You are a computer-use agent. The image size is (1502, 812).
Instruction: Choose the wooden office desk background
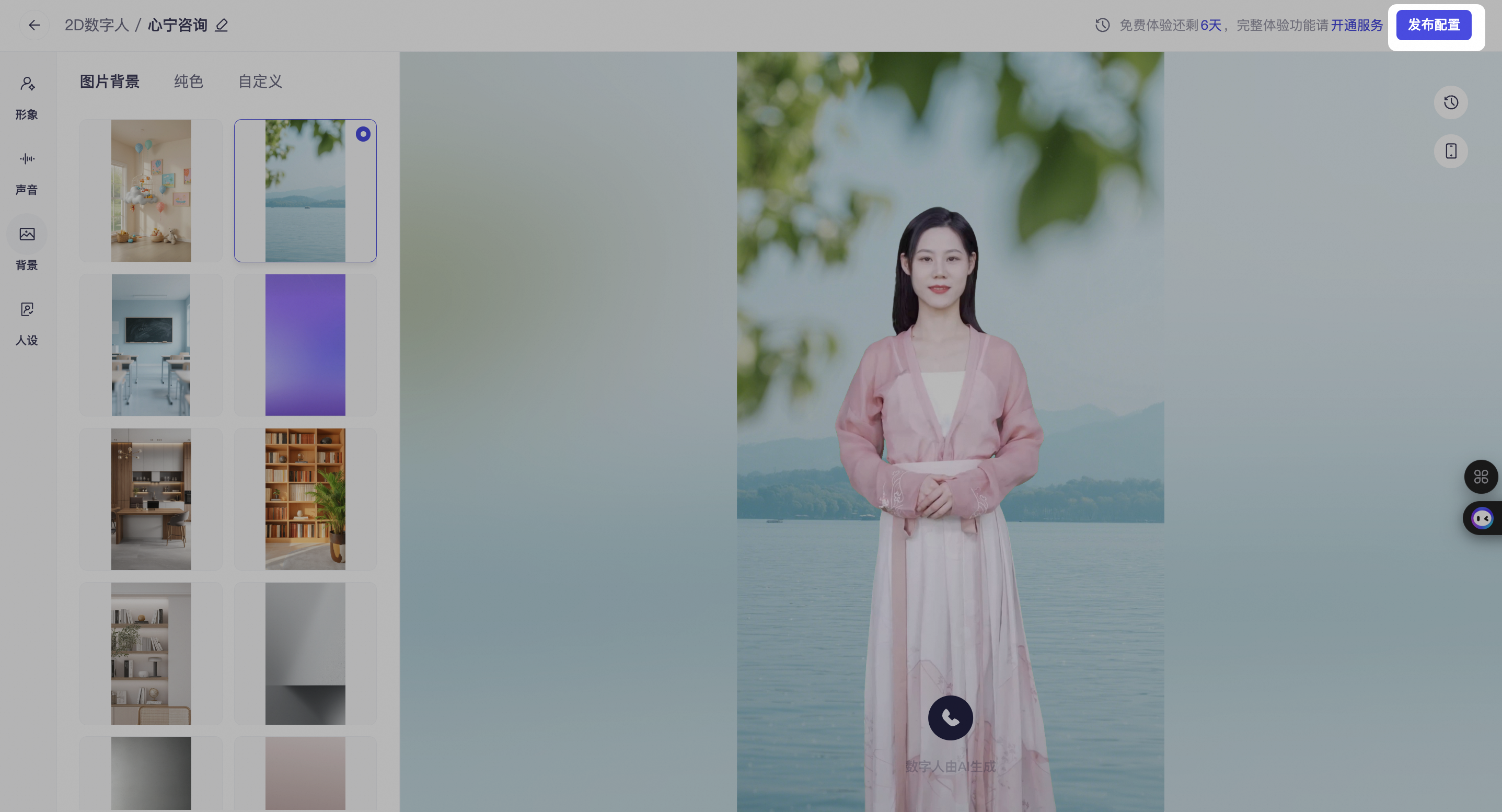click(151, 499)
